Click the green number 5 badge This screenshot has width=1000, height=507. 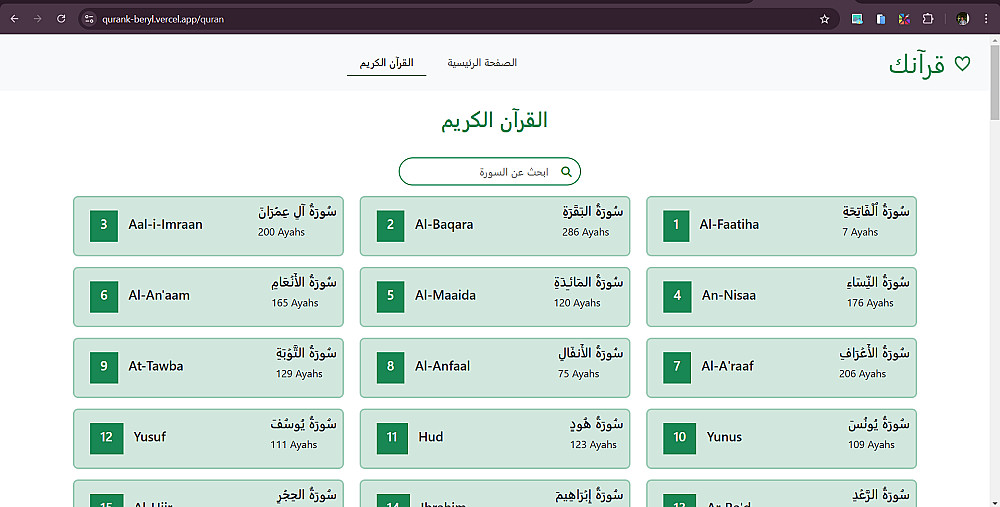(x=390, y=297)
